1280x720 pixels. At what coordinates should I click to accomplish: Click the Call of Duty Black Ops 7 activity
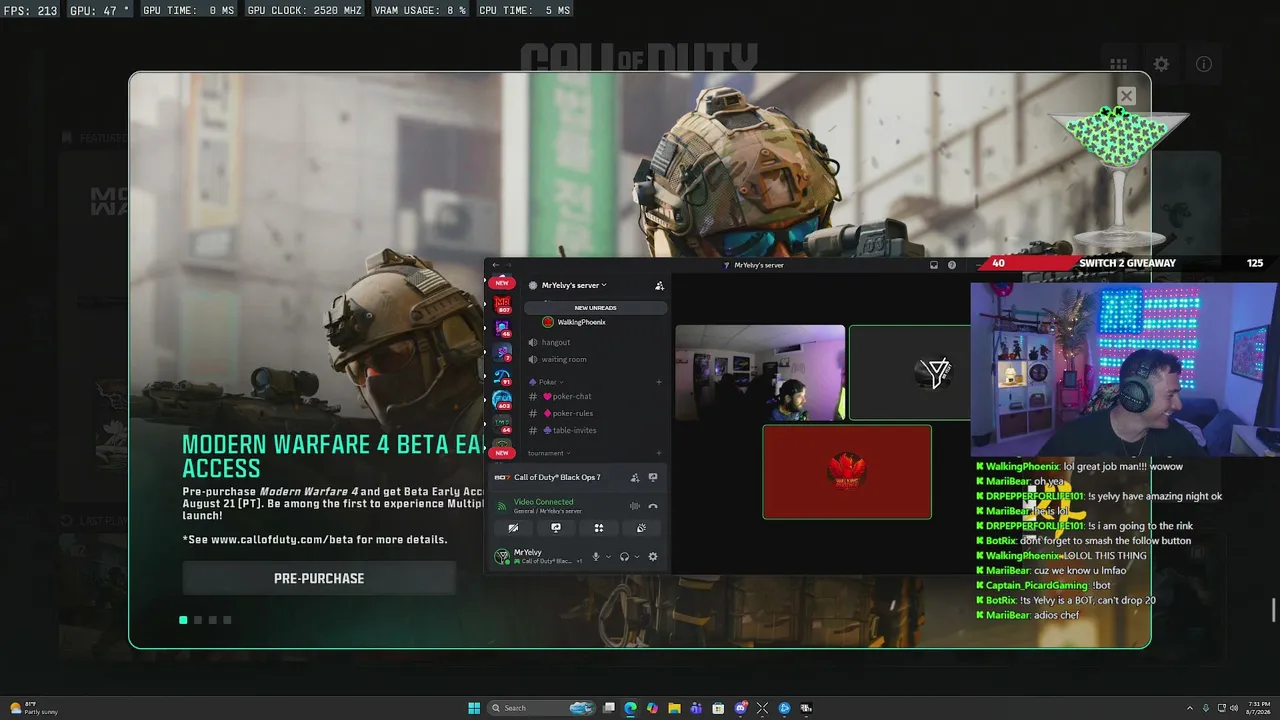point(557,478)
